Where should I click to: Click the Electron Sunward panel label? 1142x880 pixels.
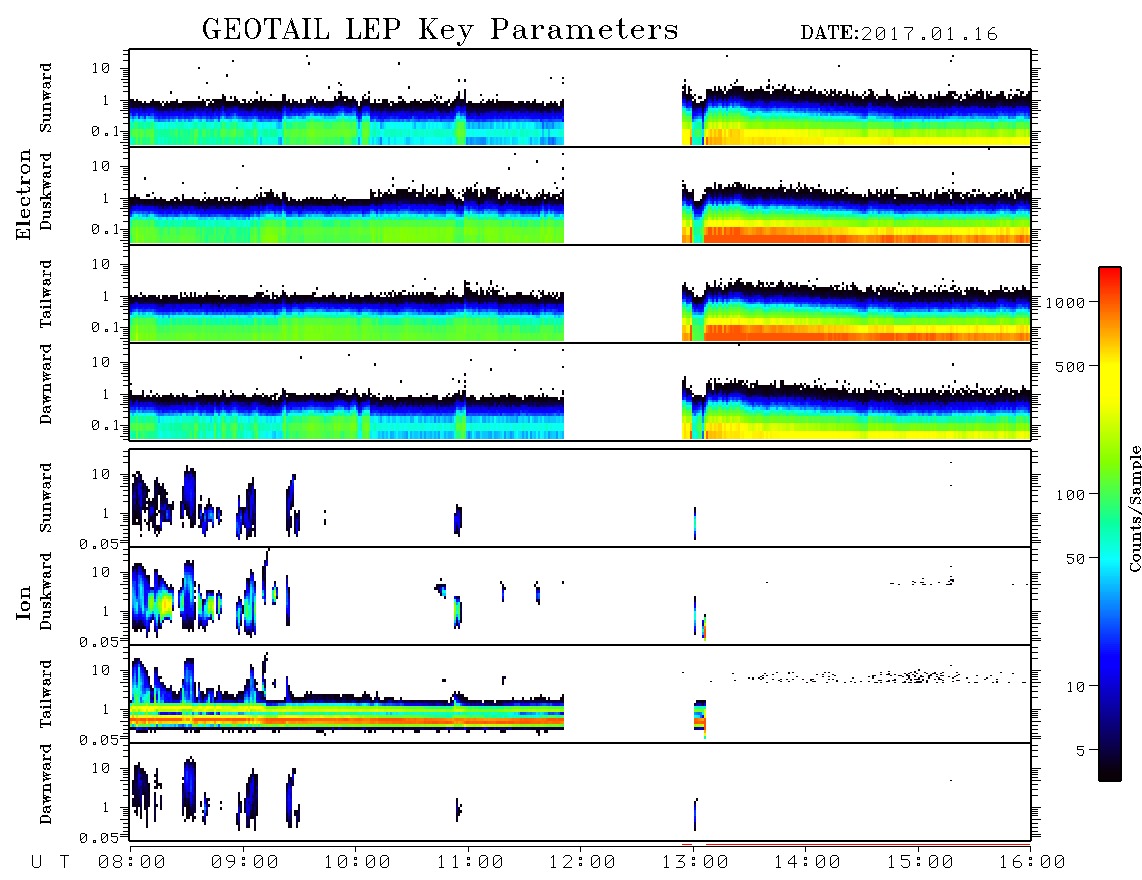(x=45, y=98)
